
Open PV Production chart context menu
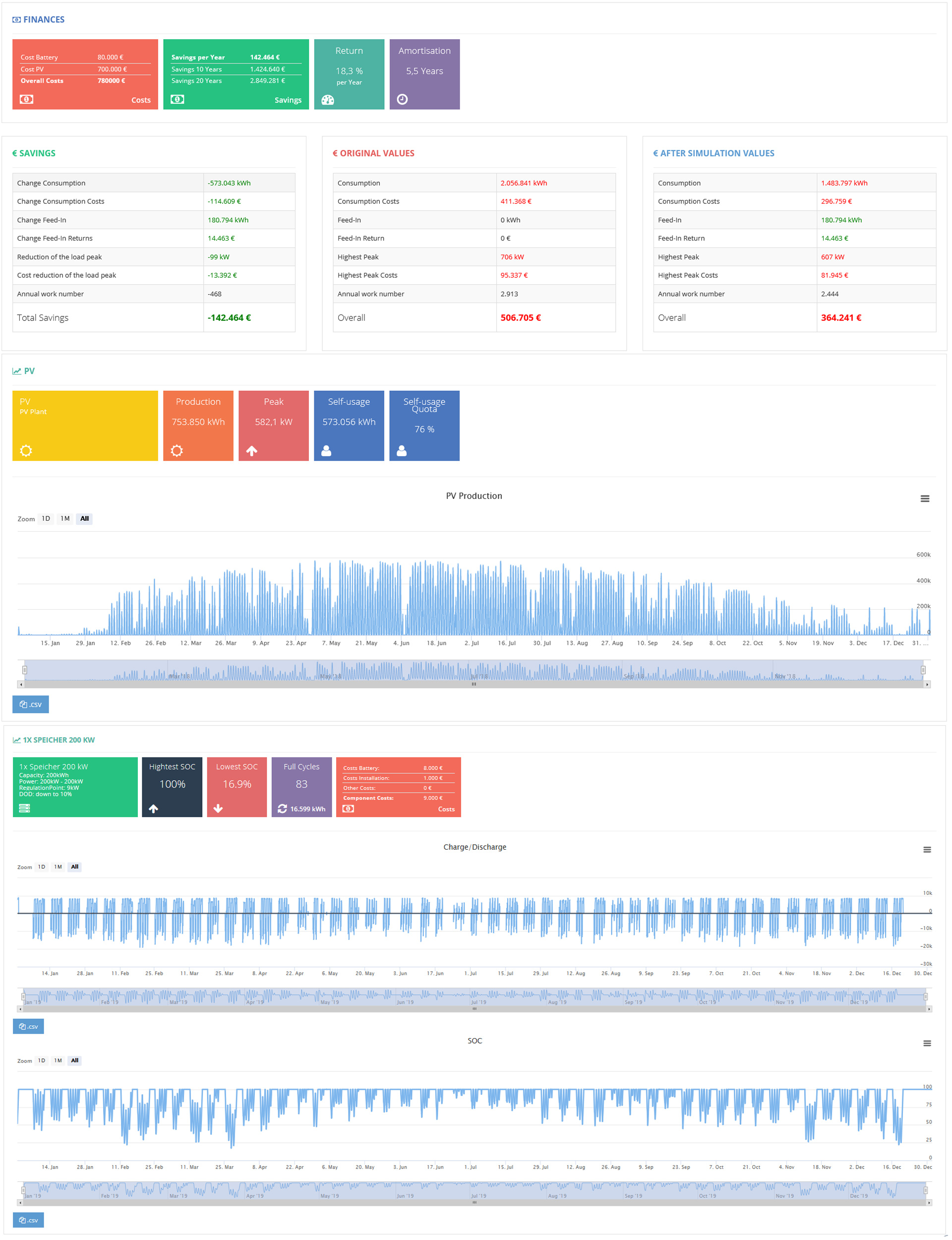(x=925, y=498)
